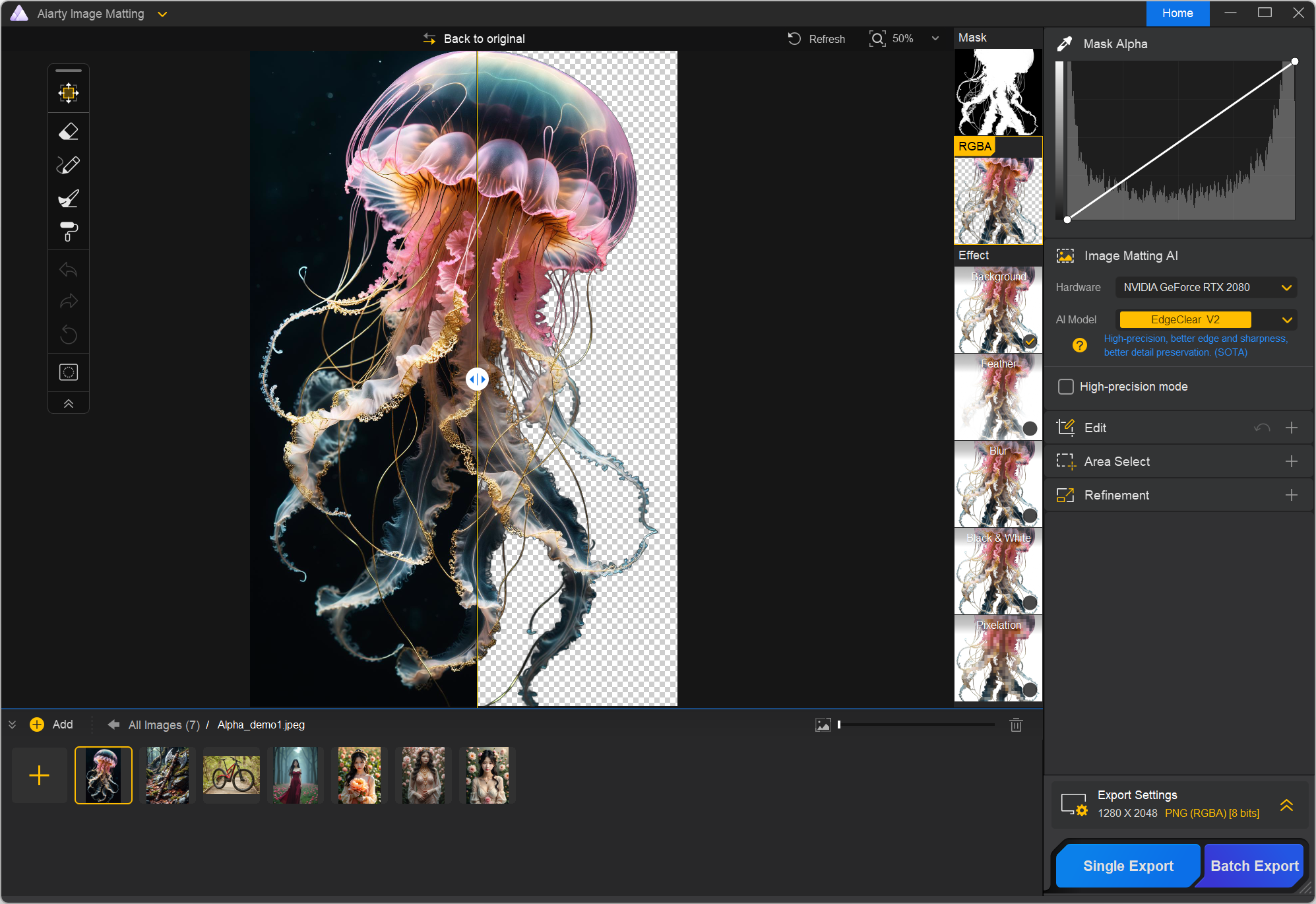The width and height of the screenshot is (1316, 904).
Task: Toggle the Feather effect on
Action: (x=1030, y=428)
